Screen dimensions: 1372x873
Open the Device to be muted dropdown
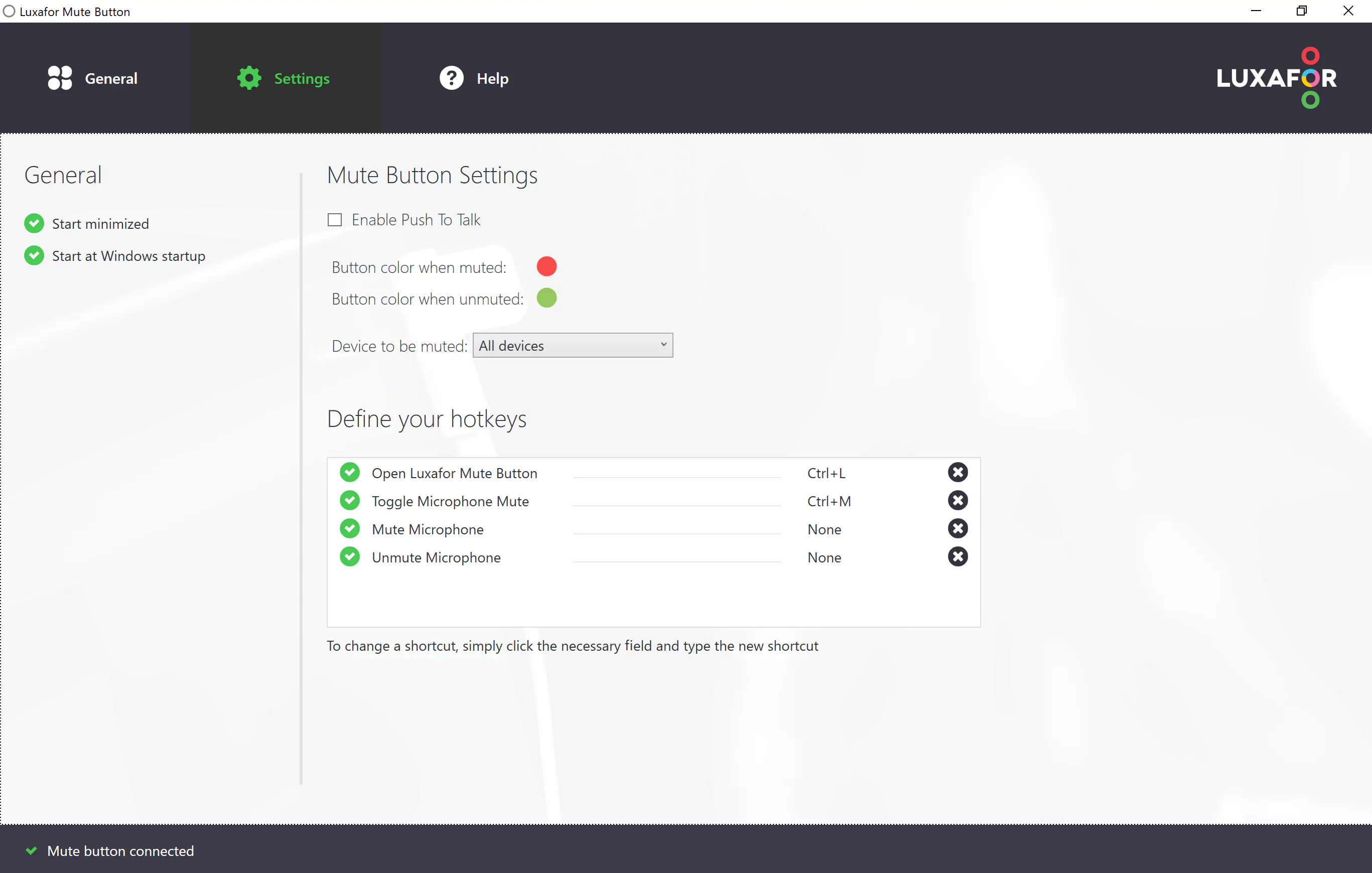(x=572, y=345)
